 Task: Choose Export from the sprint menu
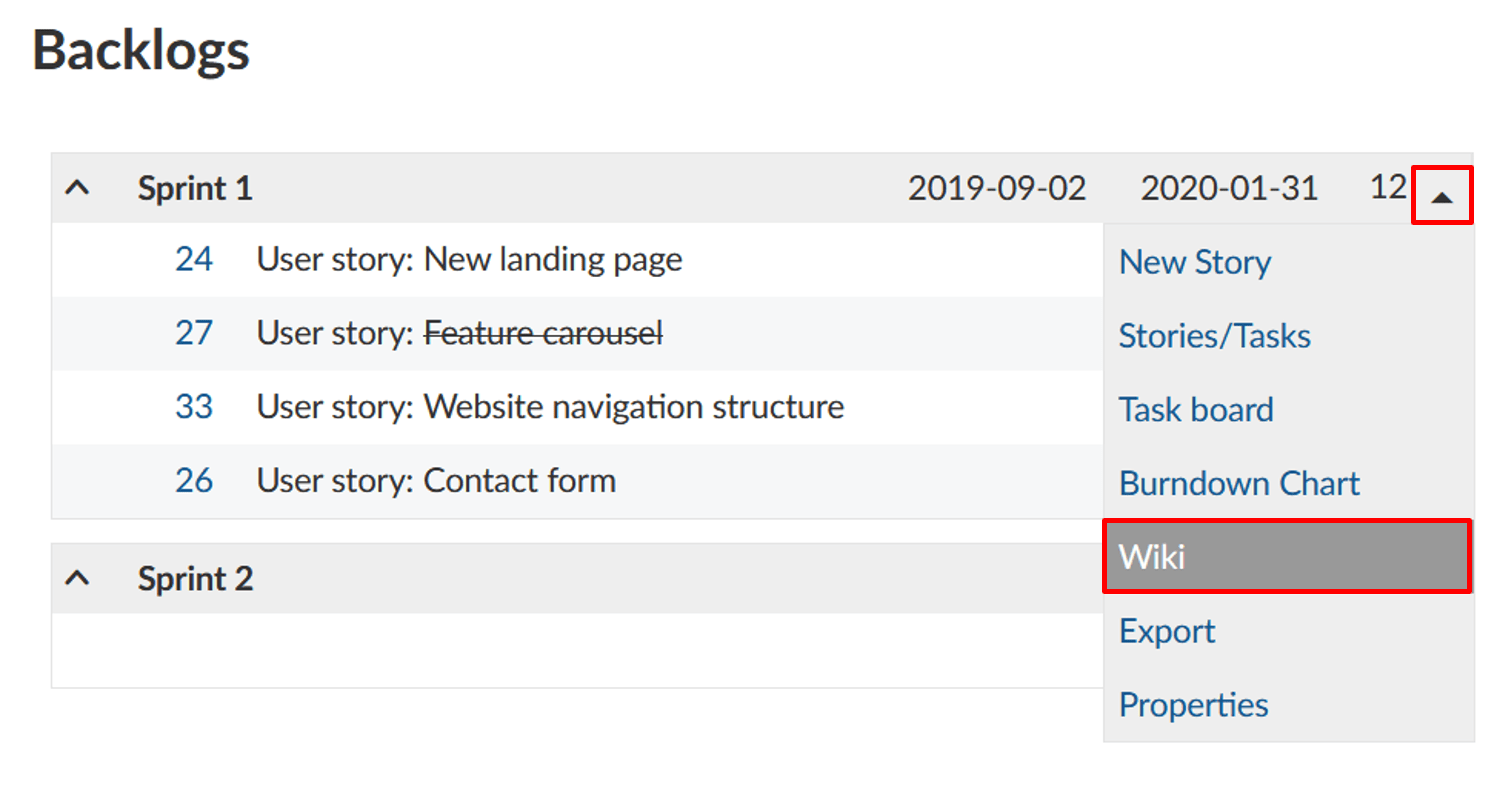pos(1167,631)
